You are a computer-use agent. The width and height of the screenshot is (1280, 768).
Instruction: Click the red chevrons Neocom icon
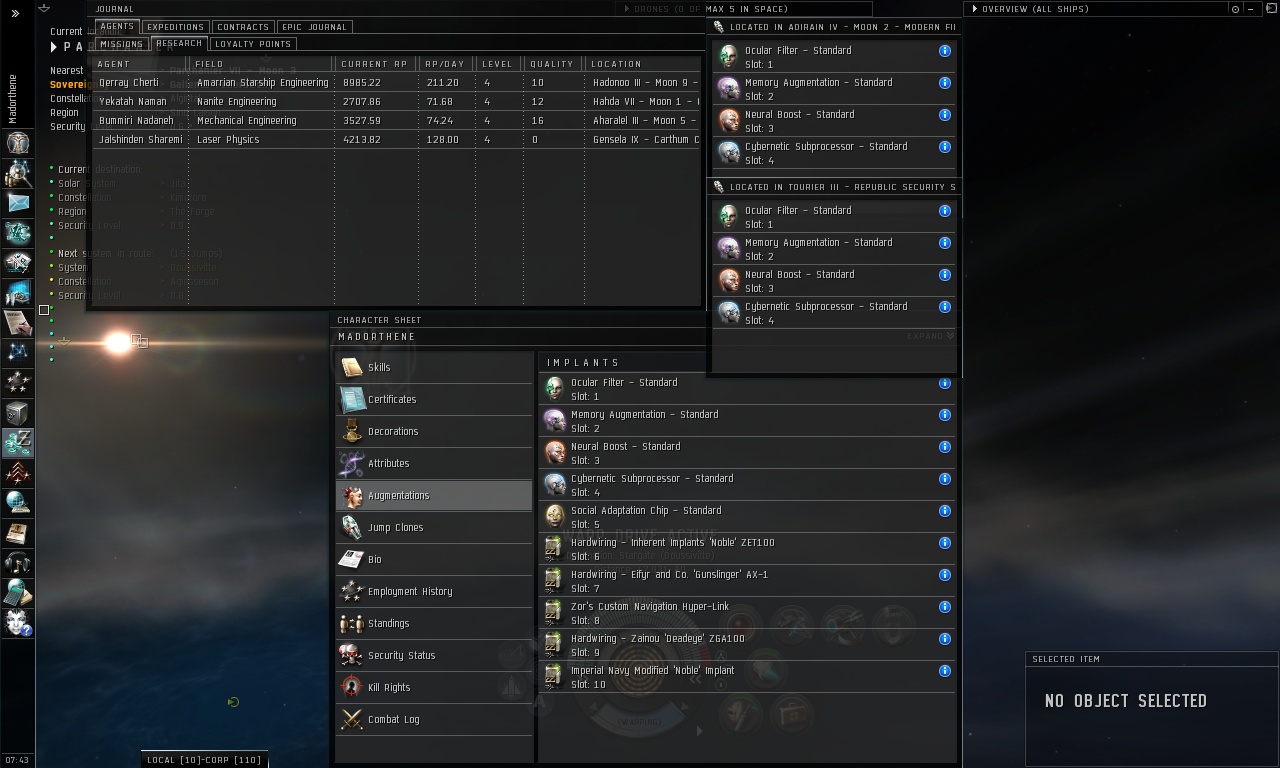[17, 473]
